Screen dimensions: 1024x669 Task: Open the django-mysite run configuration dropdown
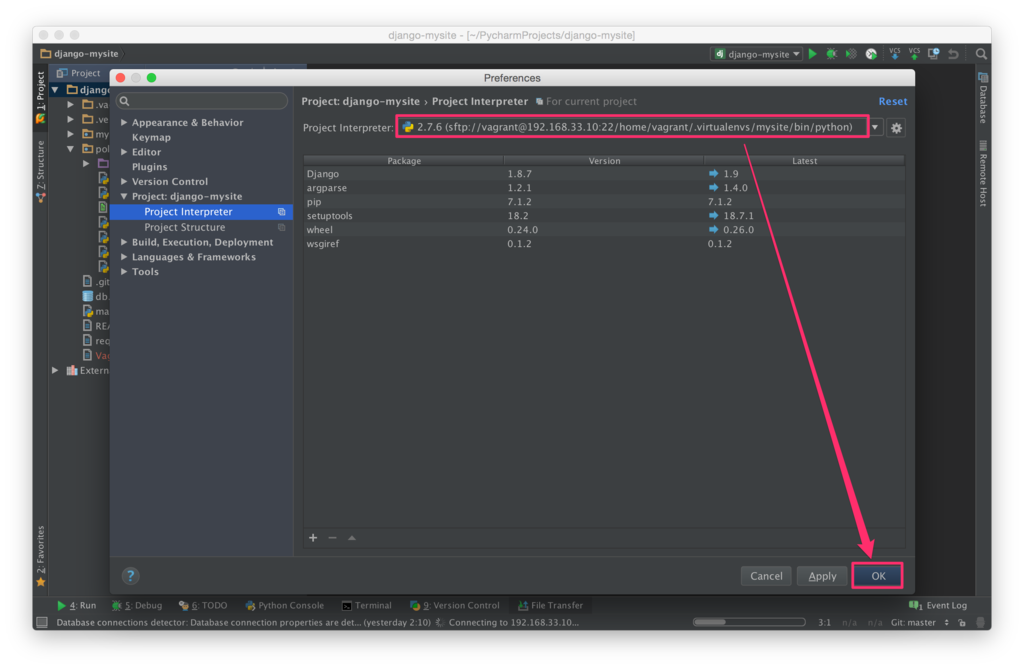pyautogui.click(x=757, y=54)
